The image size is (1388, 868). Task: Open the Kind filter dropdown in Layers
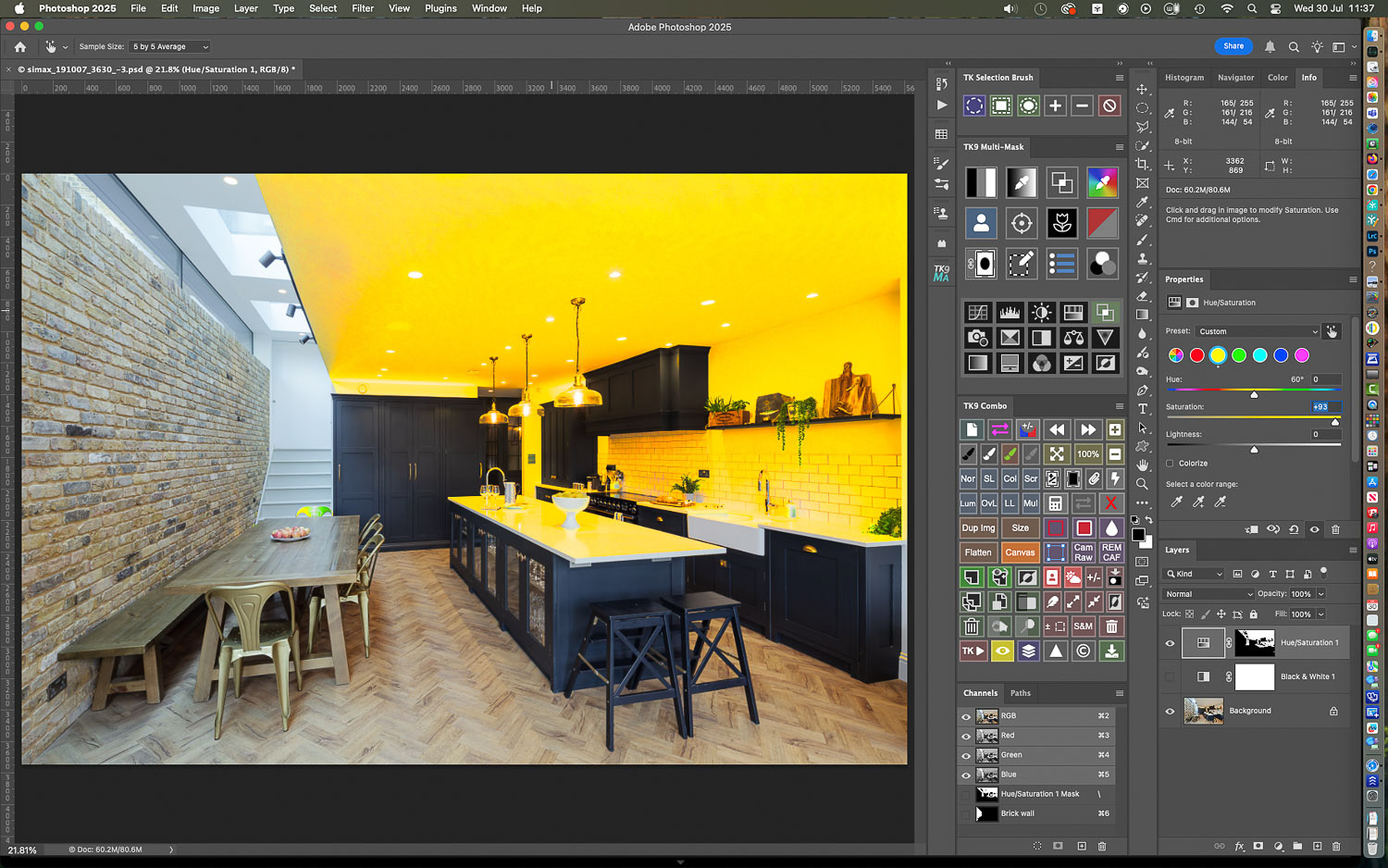pos(1194,574)
